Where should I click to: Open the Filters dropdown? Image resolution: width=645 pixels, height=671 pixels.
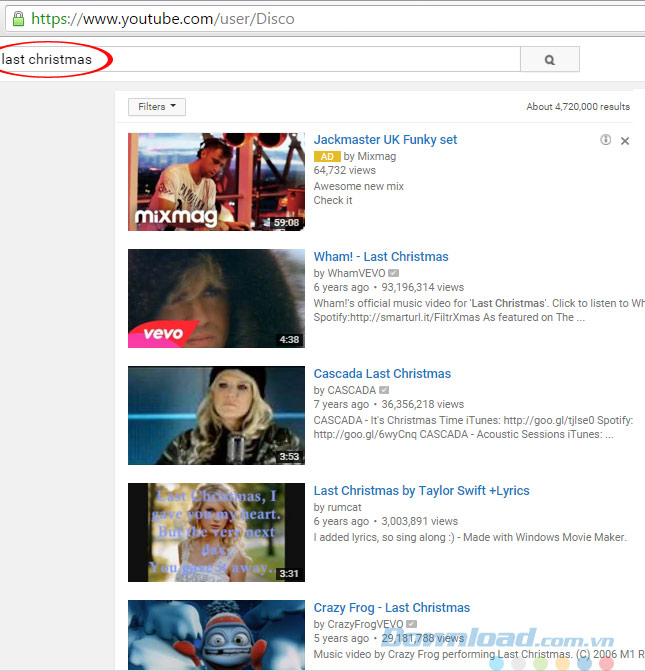click(x=157, y=106)
